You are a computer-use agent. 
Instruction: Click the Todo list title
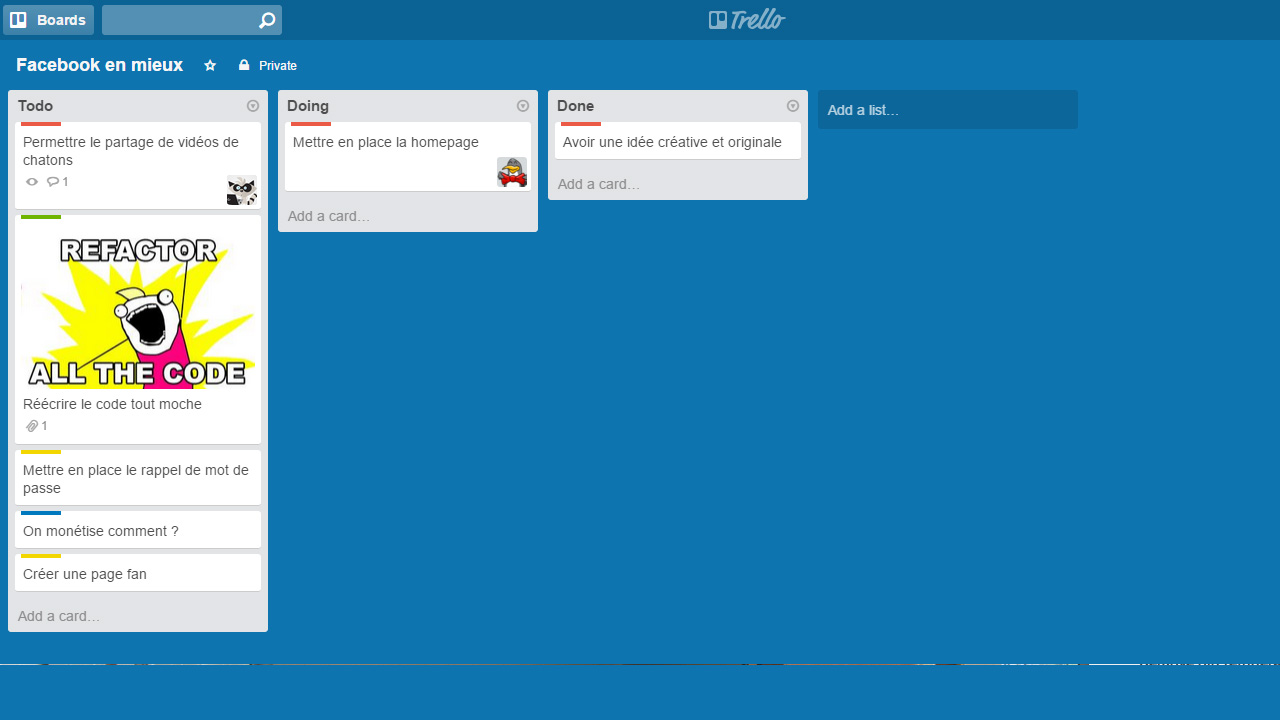click(x=36, y=106)
